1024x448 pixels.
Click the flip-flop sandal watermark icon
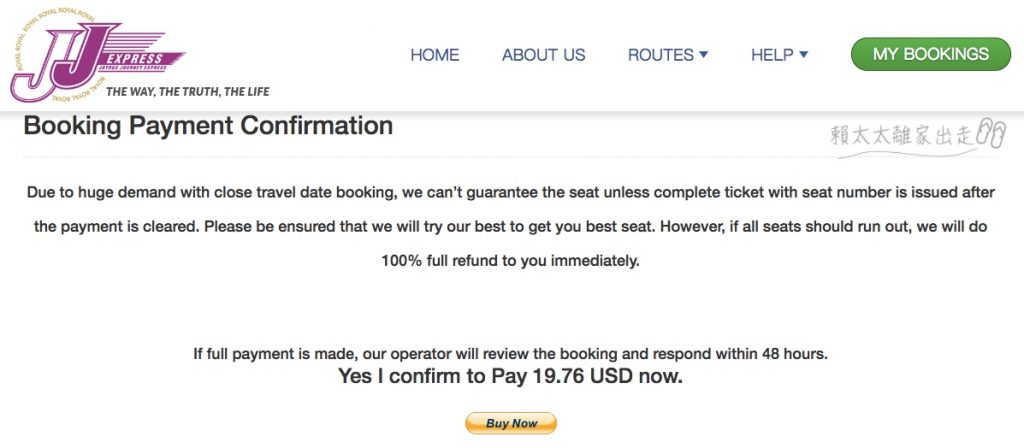point(990,134)
